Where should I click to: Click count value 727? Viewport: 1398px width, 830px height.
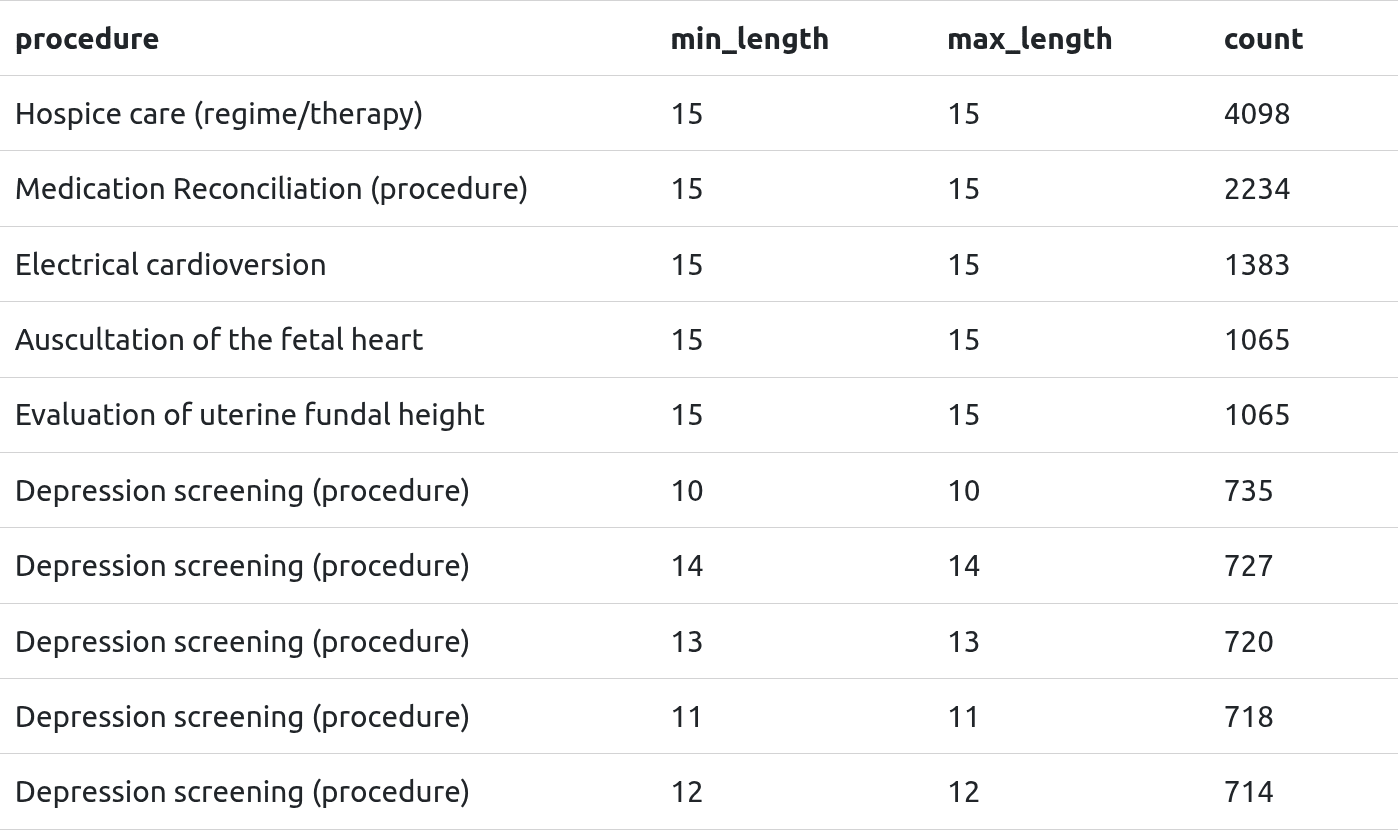[1248, 566]
